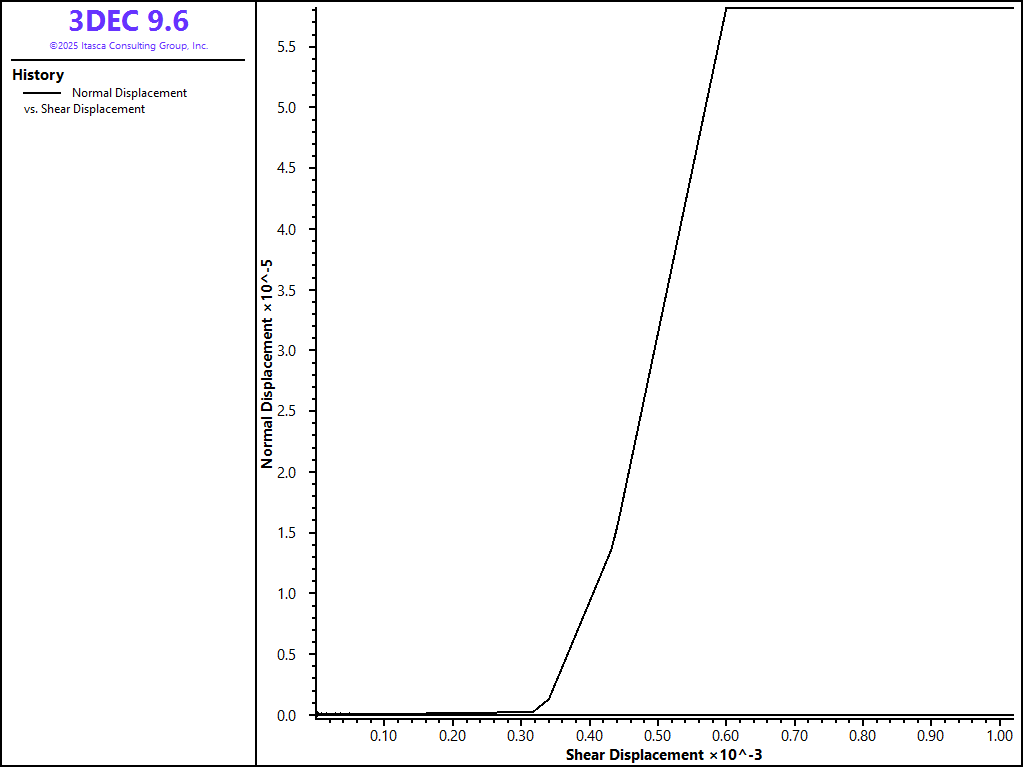Select the History legend heading
This screenshot has width=1024, height=768.
[38, 75]
